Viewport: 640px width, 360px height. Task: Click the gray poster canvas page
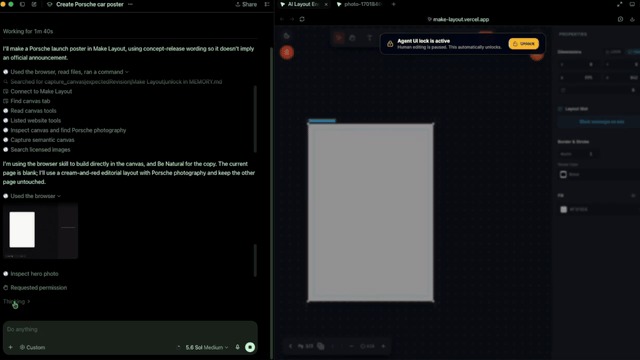[x=371, y=213]
